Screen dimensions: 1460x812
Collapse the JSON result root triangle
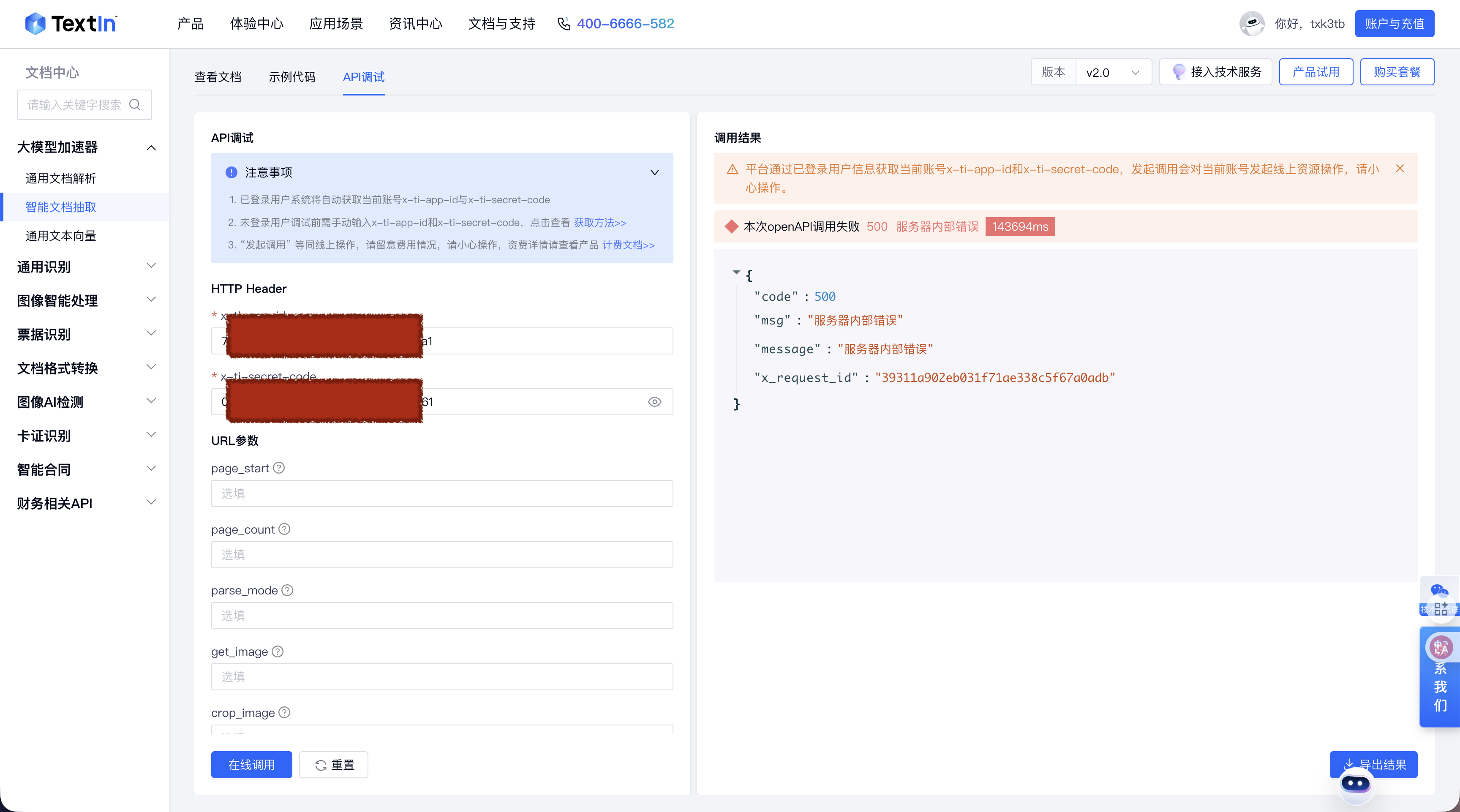click(x=736, y=272)
